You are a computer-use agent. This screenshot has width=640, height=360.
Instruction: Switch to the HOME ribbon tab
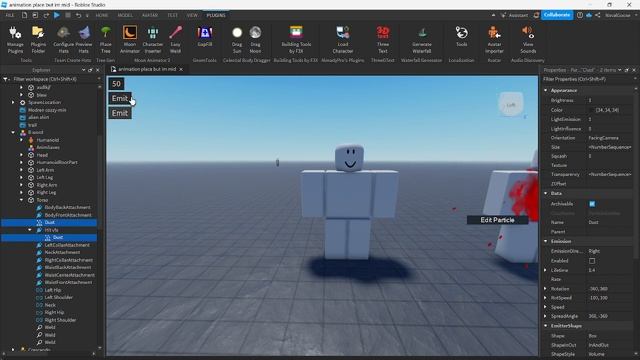click(x=102, y=15)
